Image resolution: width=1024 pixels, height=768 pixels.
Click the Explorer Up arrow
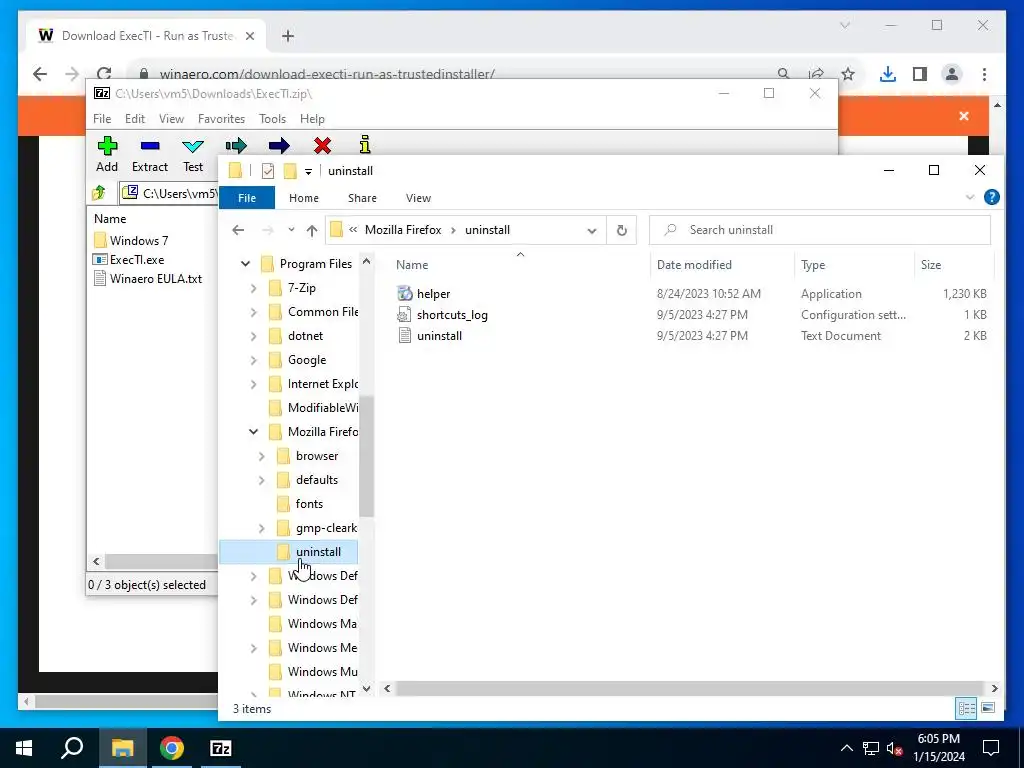pyautogui.click(x=312, y=230)
